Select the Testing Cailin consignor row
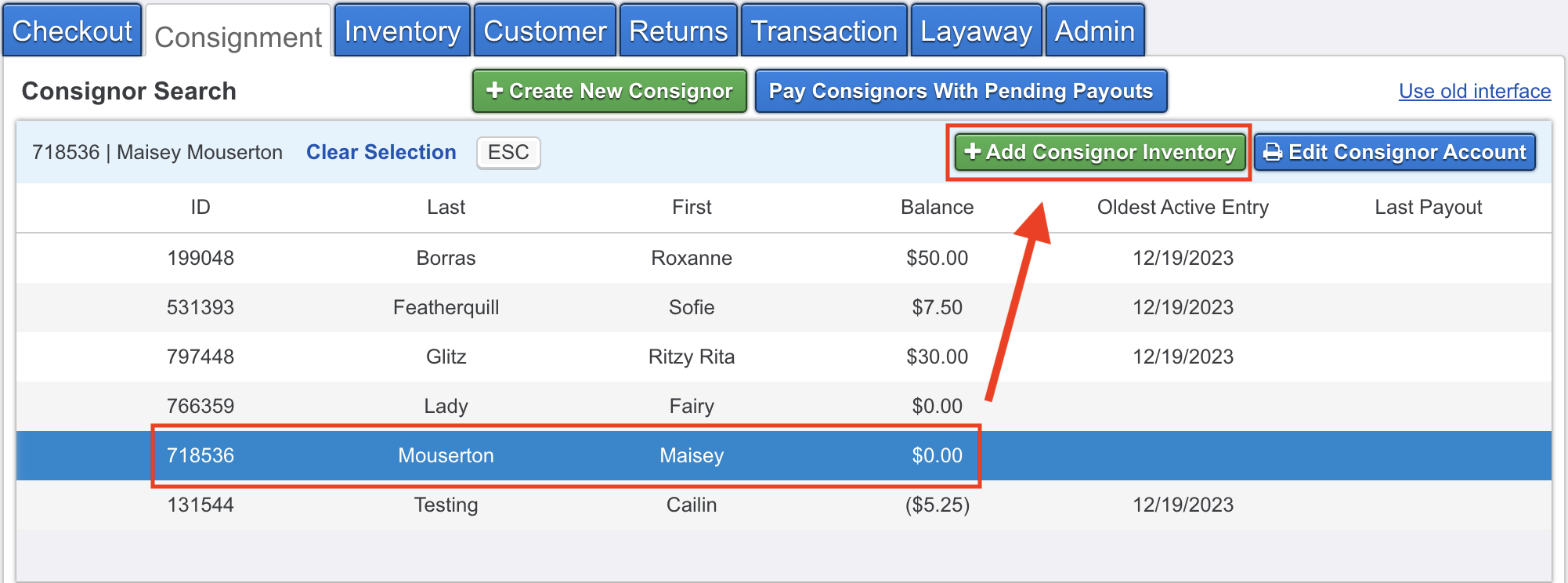 pyautogui.click(x=692, y=505)
